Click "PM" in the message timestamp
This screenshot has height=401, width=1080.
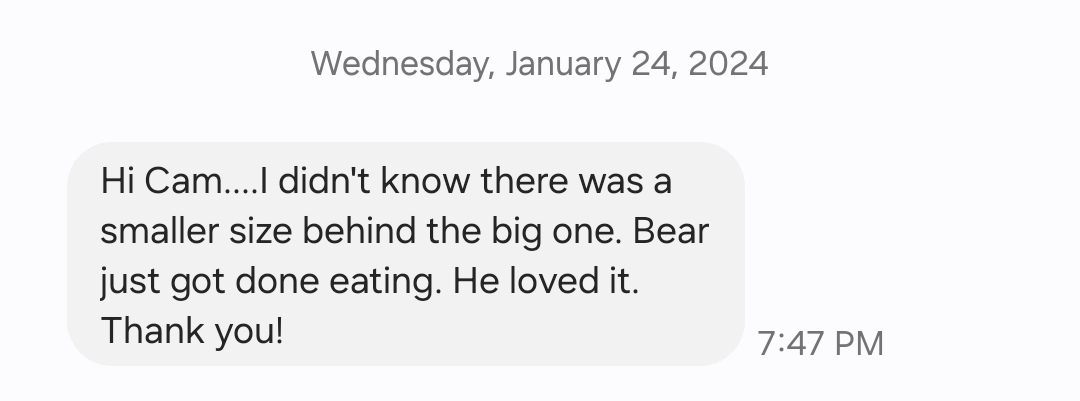pyautogui.click(x=858, y=343)
